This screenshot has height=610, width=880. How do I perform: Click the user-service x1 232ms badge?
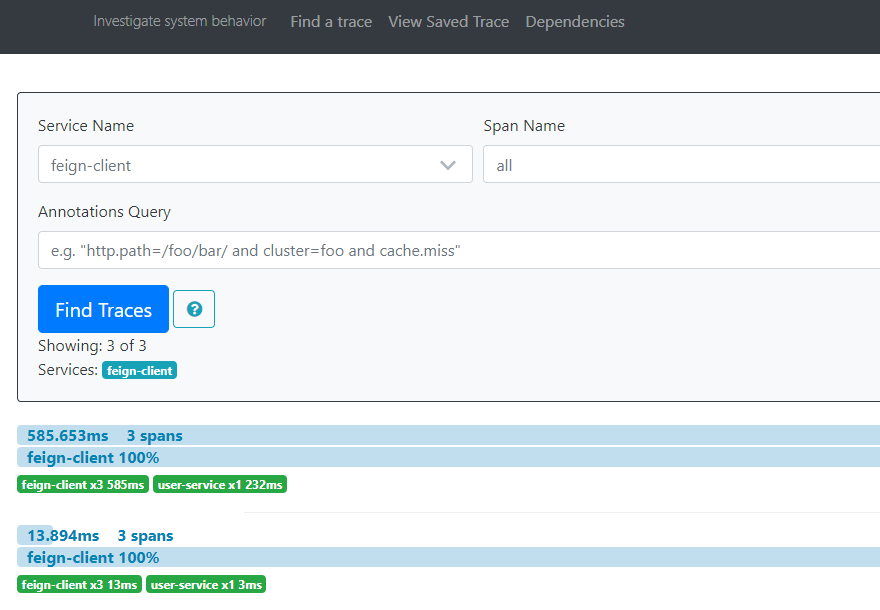(x=220, y=484)
